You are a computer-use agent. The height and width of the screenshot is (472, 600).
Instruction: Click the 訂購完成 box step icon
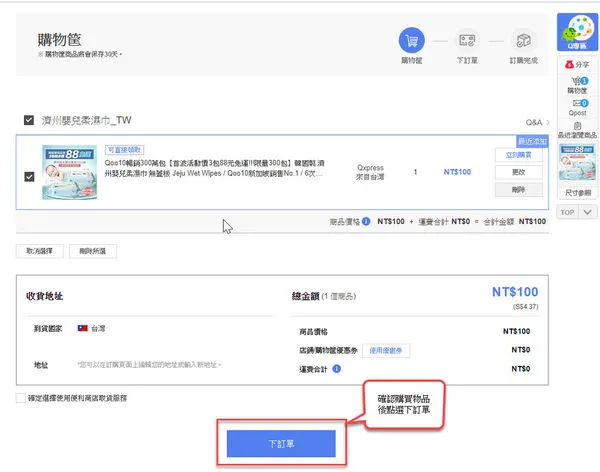tap(523, 40)
